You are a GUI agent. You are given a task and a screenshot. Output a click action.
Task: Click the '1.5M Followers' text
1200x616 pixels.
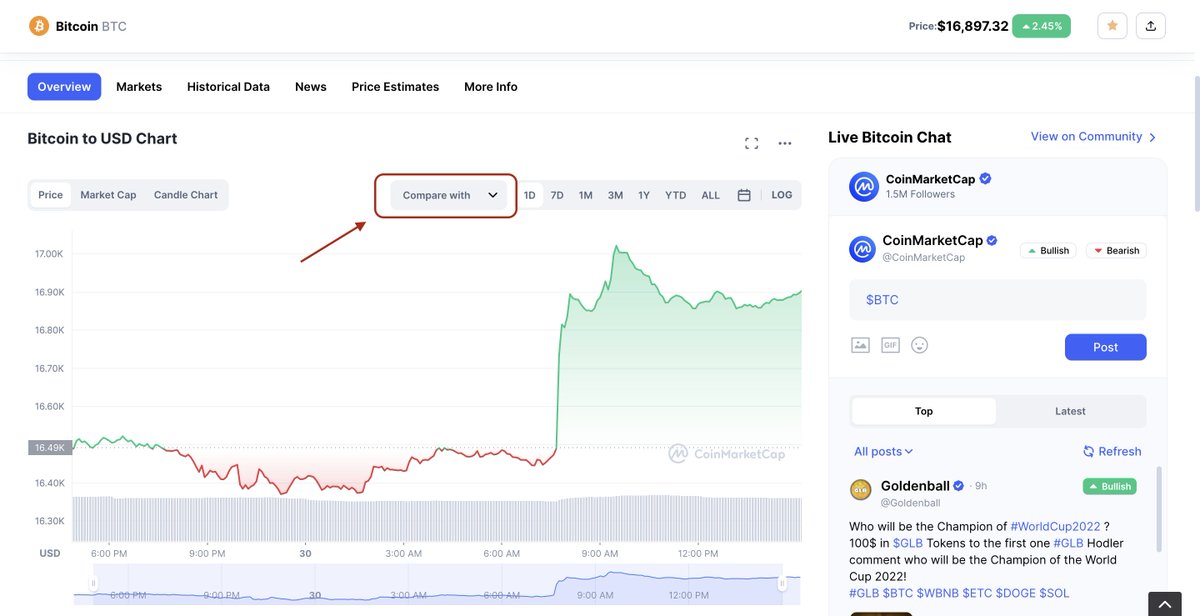[x=920, y=194]
